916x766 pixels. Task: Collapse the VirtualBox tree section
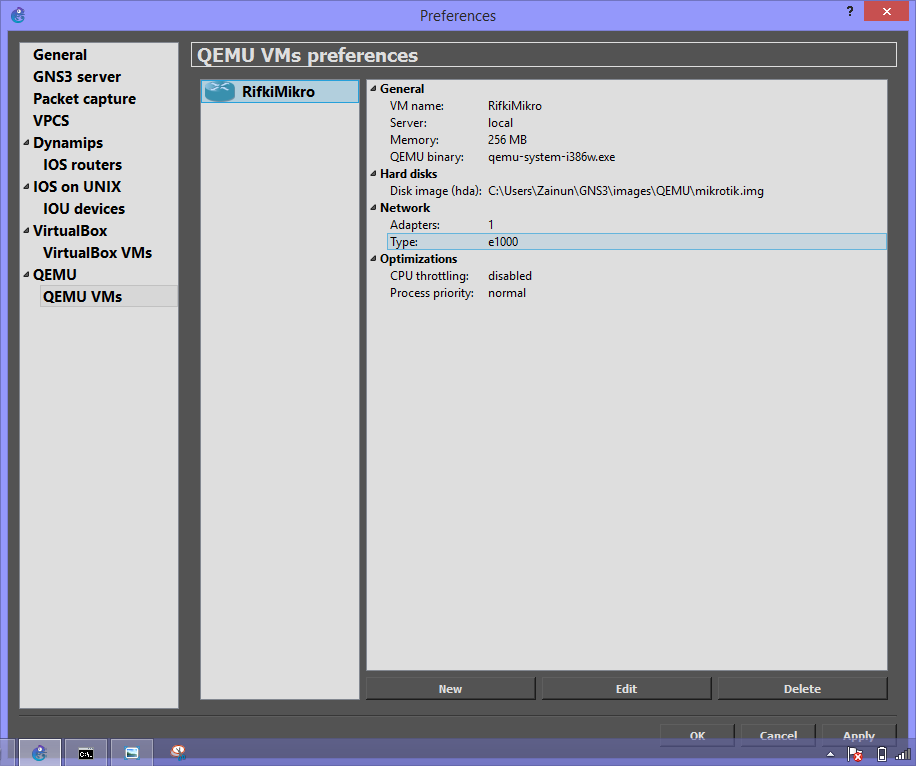(x=26, y=230)
